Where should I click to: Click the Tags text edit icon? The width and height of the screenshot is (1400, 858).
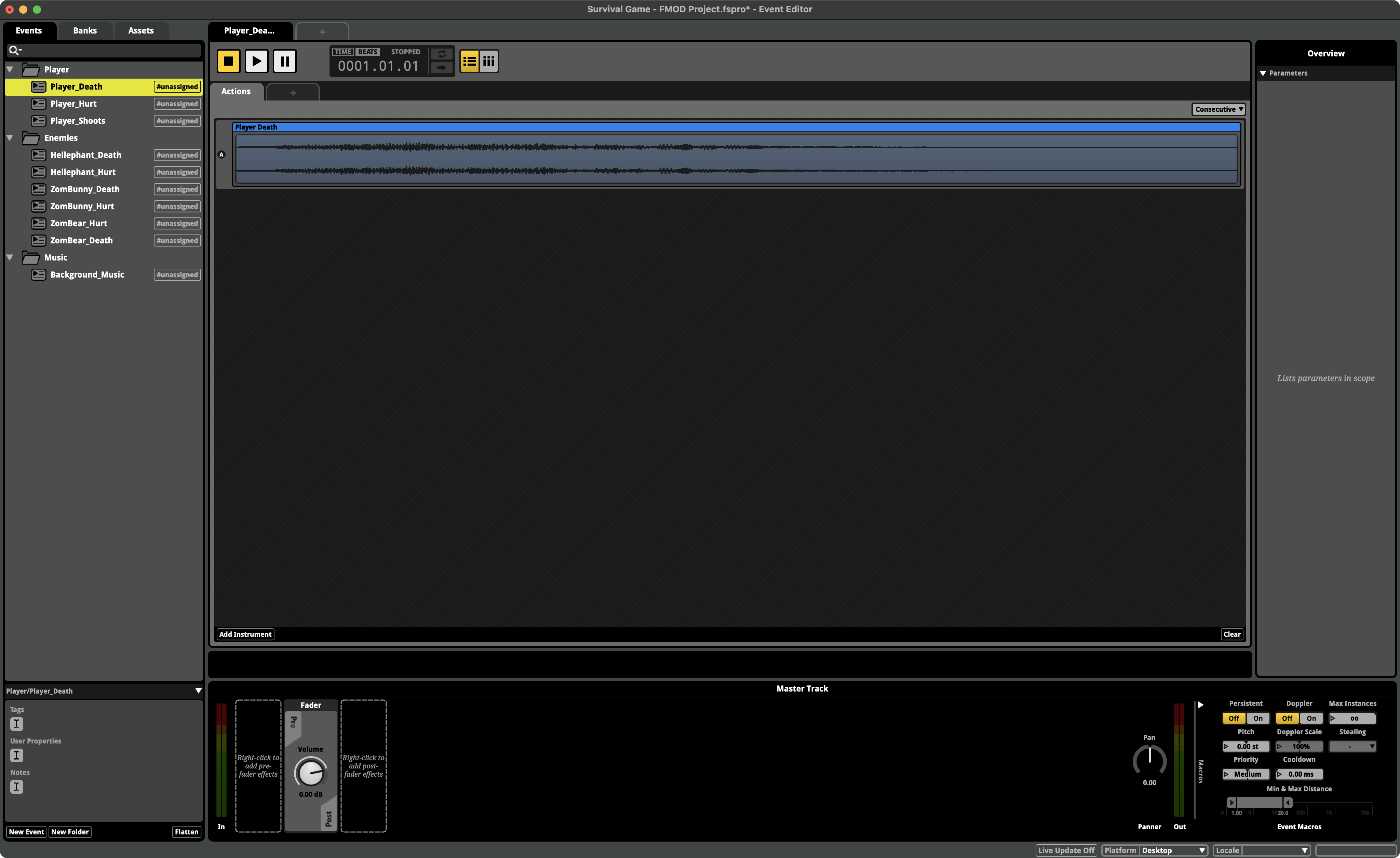[16, 724]
